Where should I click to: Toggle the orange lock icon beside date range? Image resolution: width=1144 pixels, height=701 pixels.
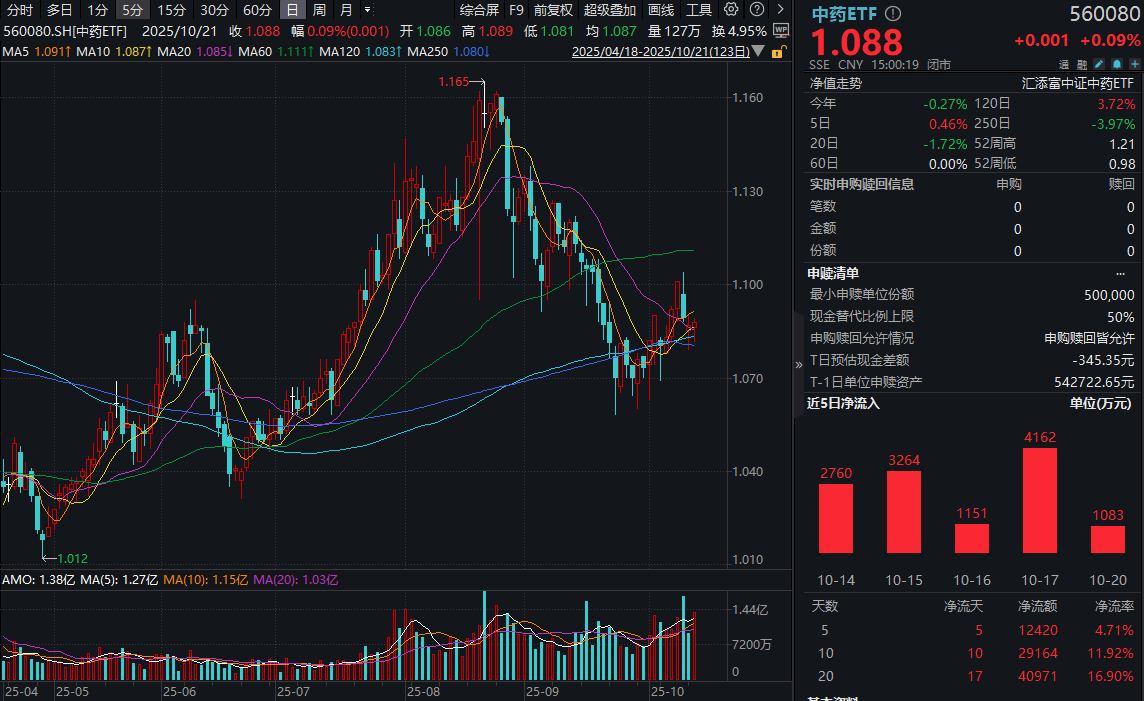778,52
